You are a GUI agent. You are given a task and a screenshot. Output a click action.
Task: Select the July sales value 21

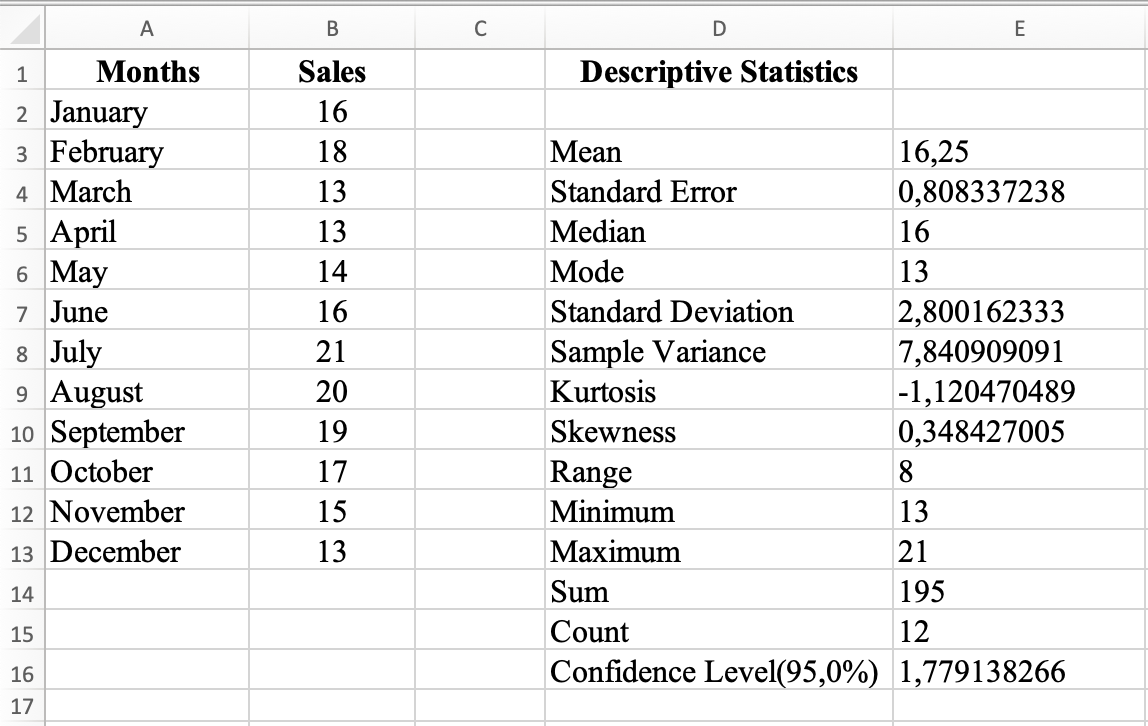tap(332, 351)
